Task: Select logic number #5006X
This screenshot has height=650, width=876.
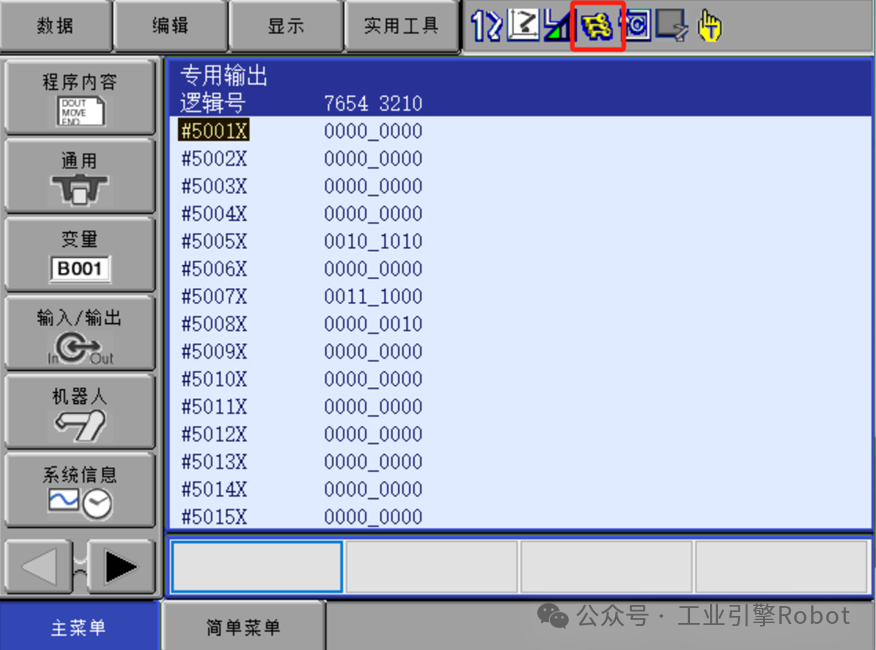Action: point(214,269)
